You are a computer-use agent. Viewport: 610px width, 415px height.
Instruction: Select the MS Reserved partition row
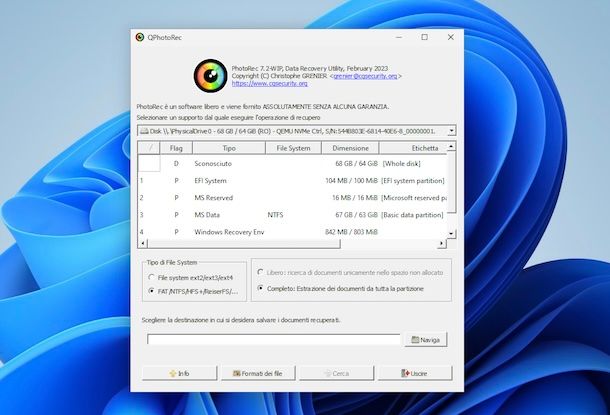click(x=292, y=198)
